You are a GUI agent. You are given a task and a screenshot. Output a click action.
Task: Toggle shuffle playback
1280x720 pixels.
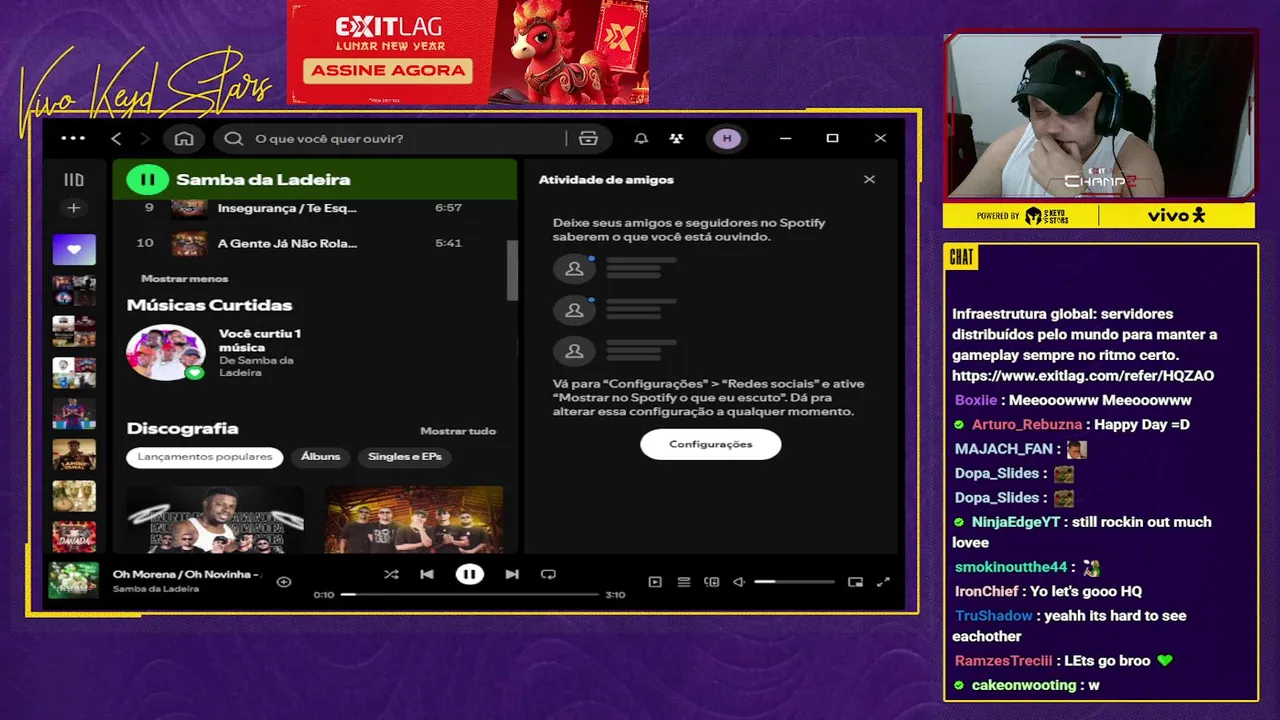pos(391,574)
